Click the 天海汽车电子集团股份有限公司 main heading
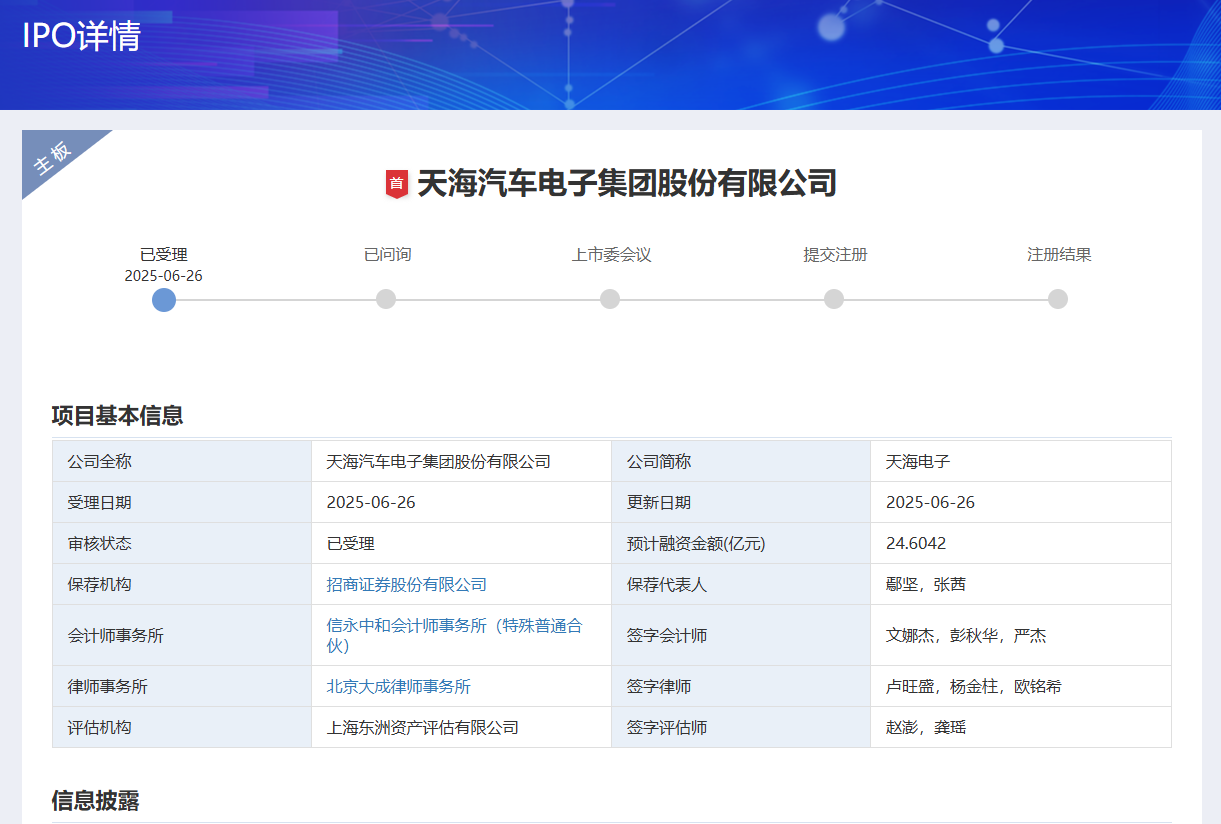The width and height of the screenshot is (1221, 824). click(626, 184)
